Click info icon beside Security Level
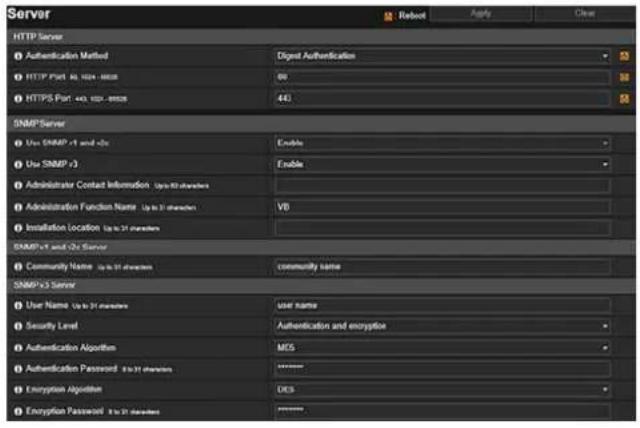Viewport: 640px width, 428px height. click(x=18, y=326)
